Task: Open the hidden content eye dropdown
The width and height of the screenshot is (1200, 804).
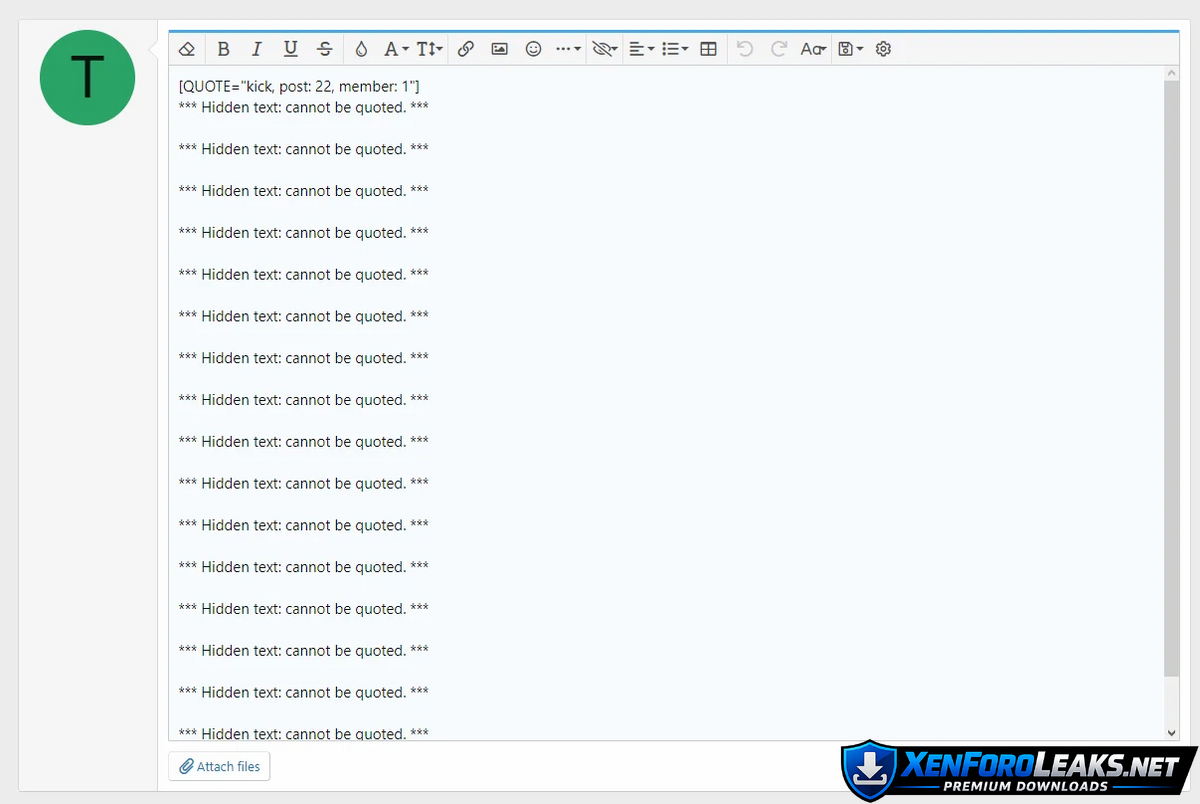Action: pyautogui.click(x=604, y=49)
